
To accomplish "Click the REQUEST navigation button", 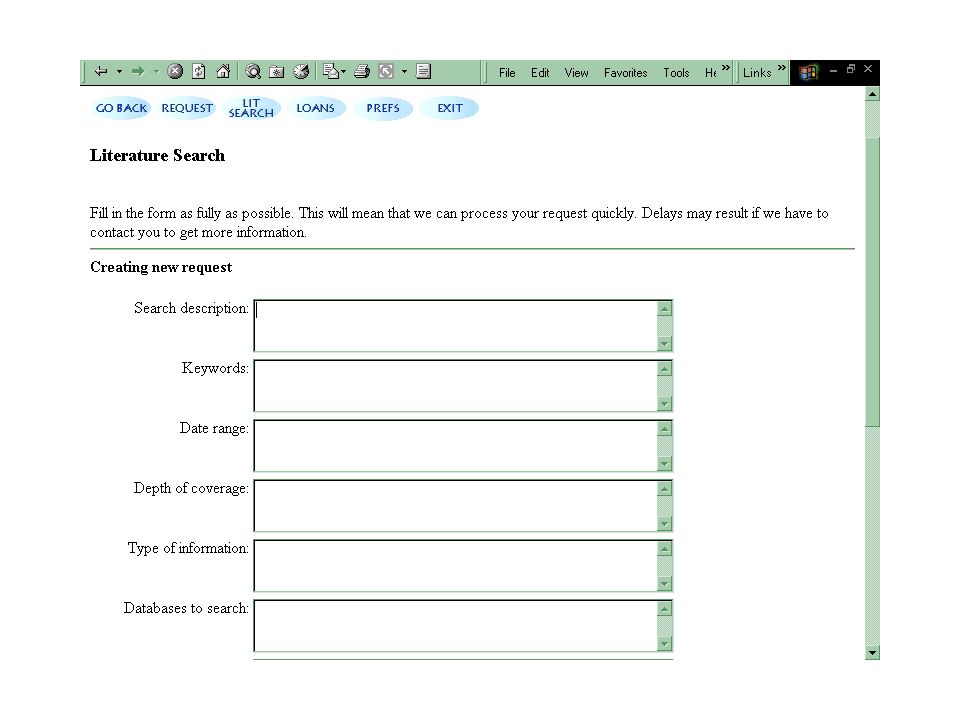I will coord(187,108).
